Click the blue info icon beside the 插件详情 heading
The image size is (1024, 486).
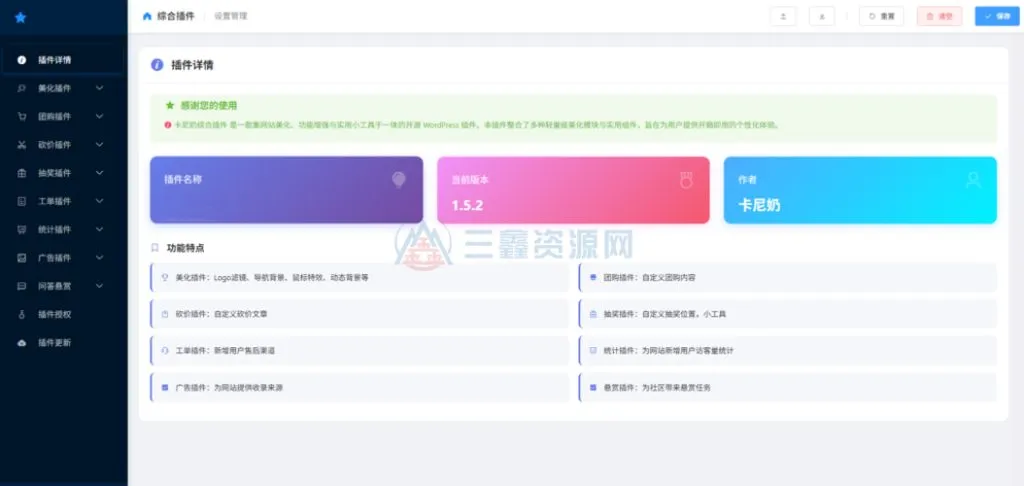[157, 65]
